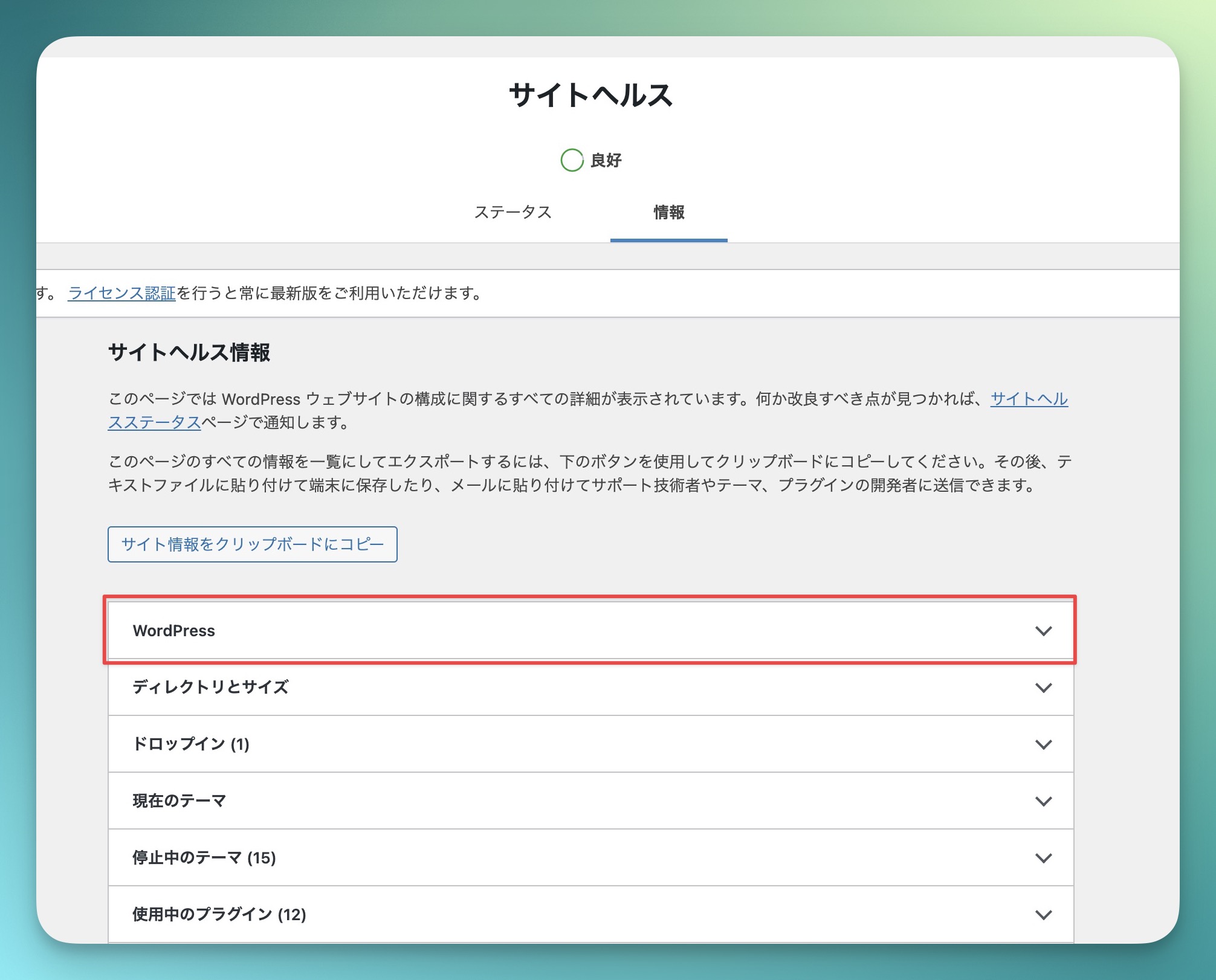This screenshot has height=980, width=1216.
Task: Expand the 現在のテーマ section
Action: point(590,801)
